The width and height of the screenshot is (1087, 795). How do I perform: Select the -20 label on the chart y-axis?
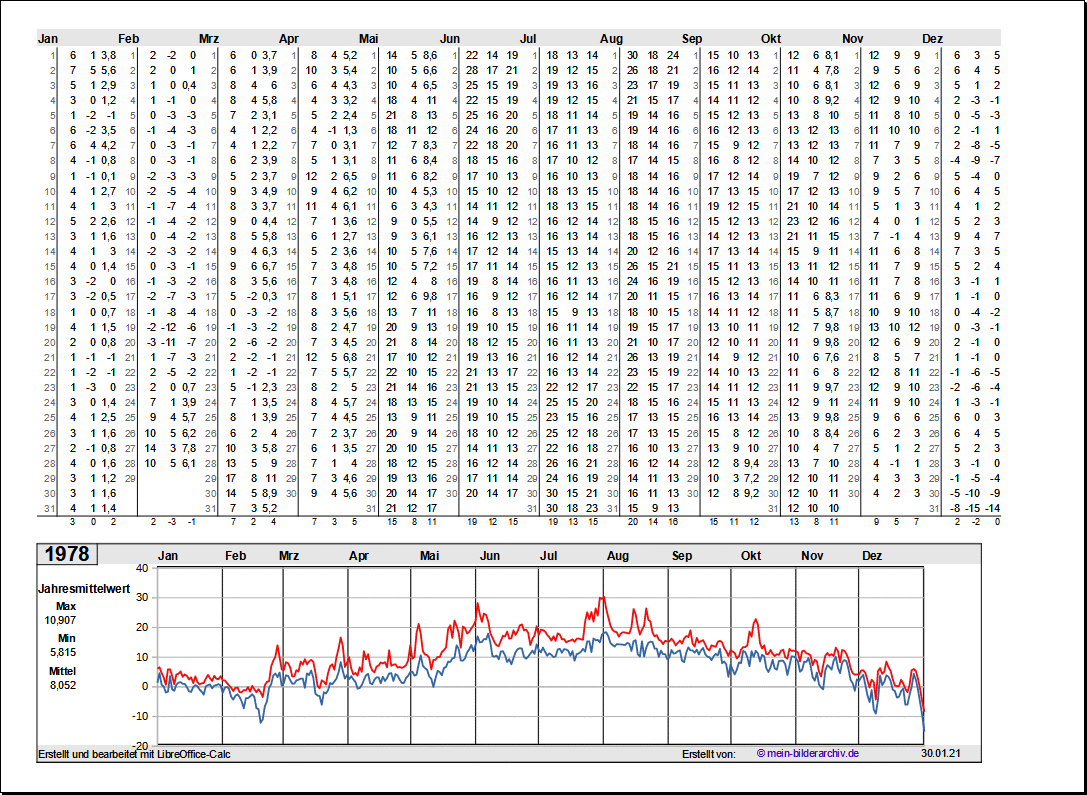pos(139,746)
